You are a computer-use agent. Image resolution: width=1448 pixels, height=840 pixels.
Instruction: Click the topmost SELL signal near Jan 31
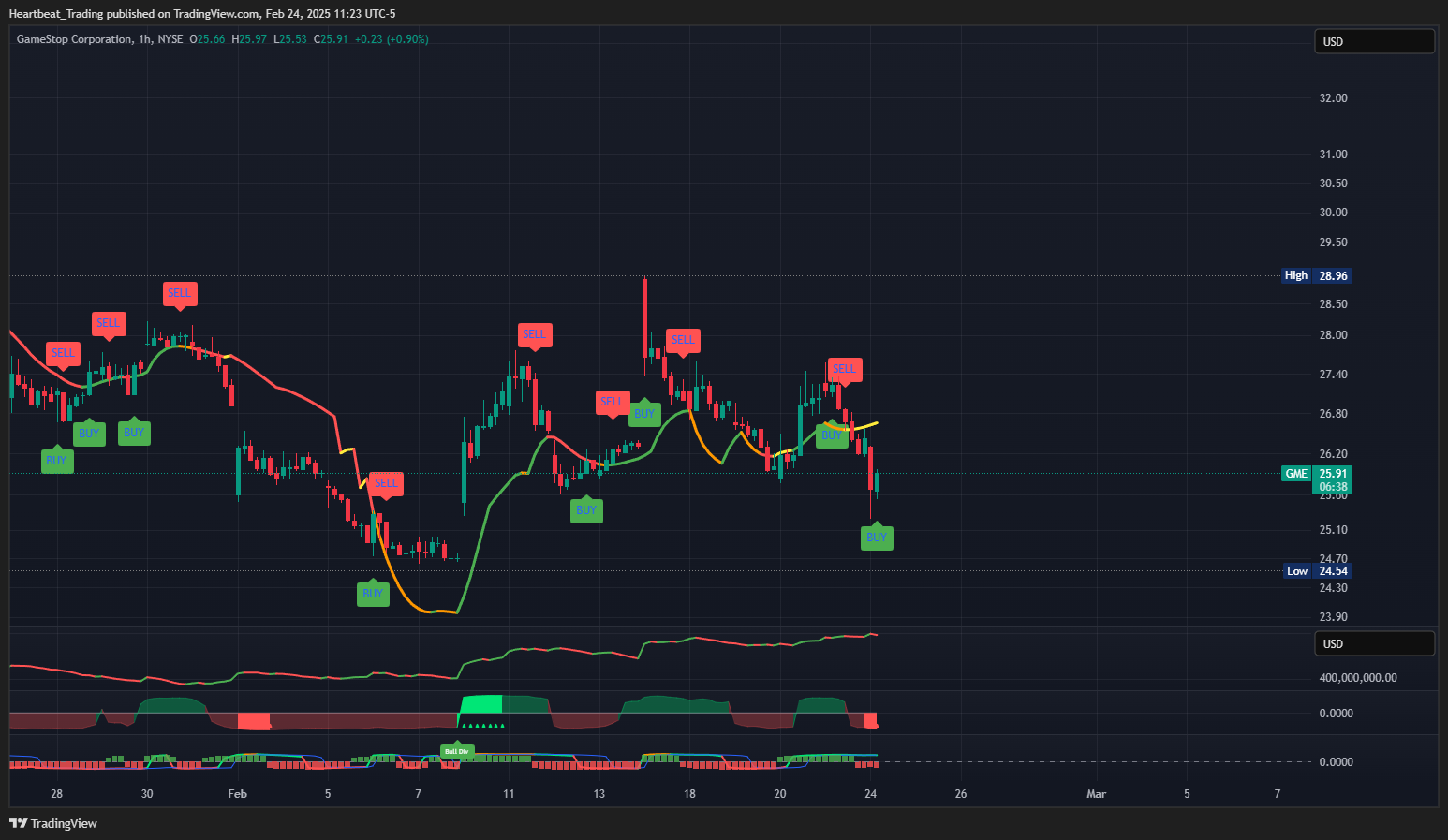(179, 294)
